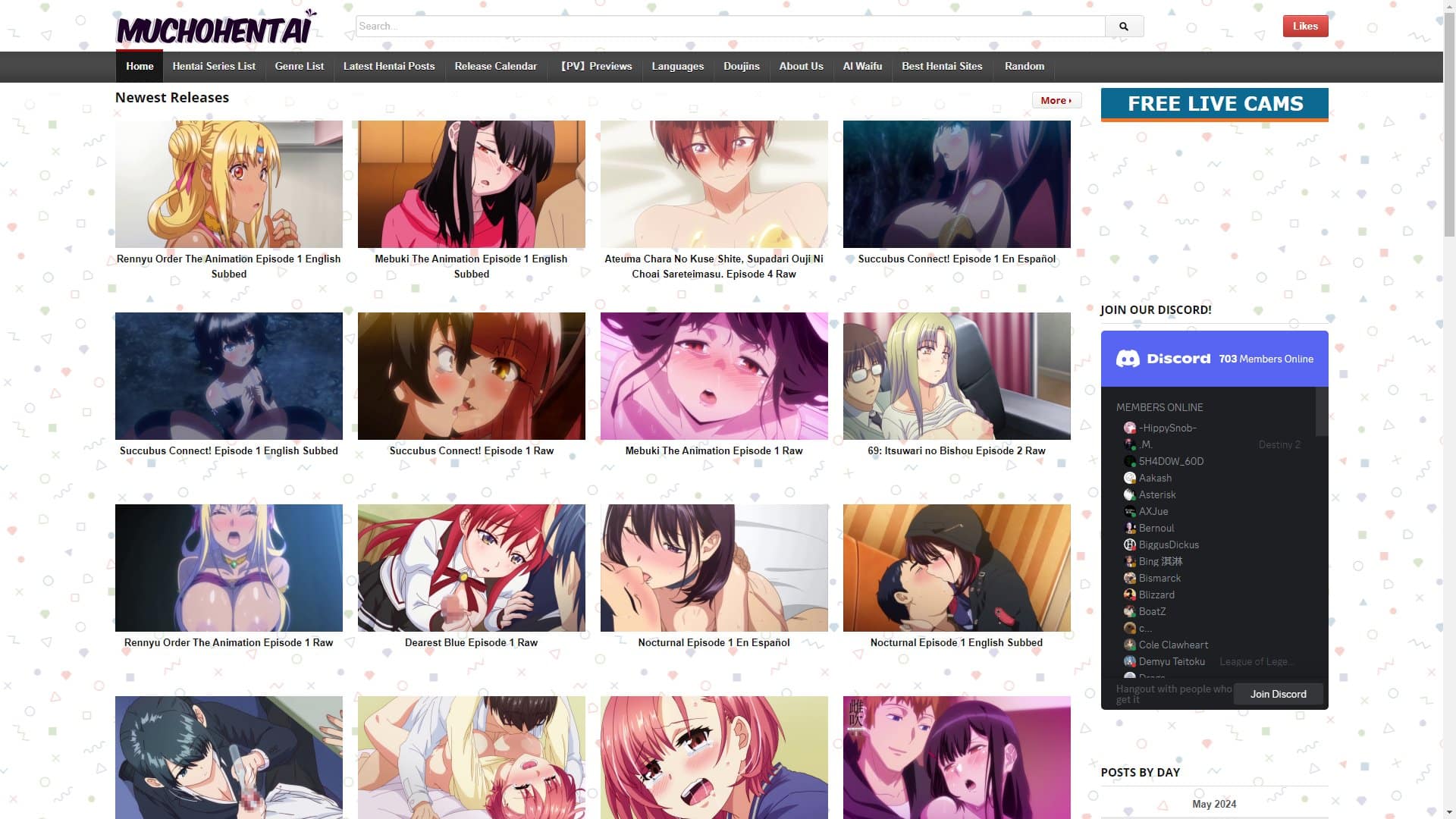This screenshot has height=819, width=1456.
Task: Click AXJue member avatar icon
Action: pyautogui.click(x=1130, y=511)
